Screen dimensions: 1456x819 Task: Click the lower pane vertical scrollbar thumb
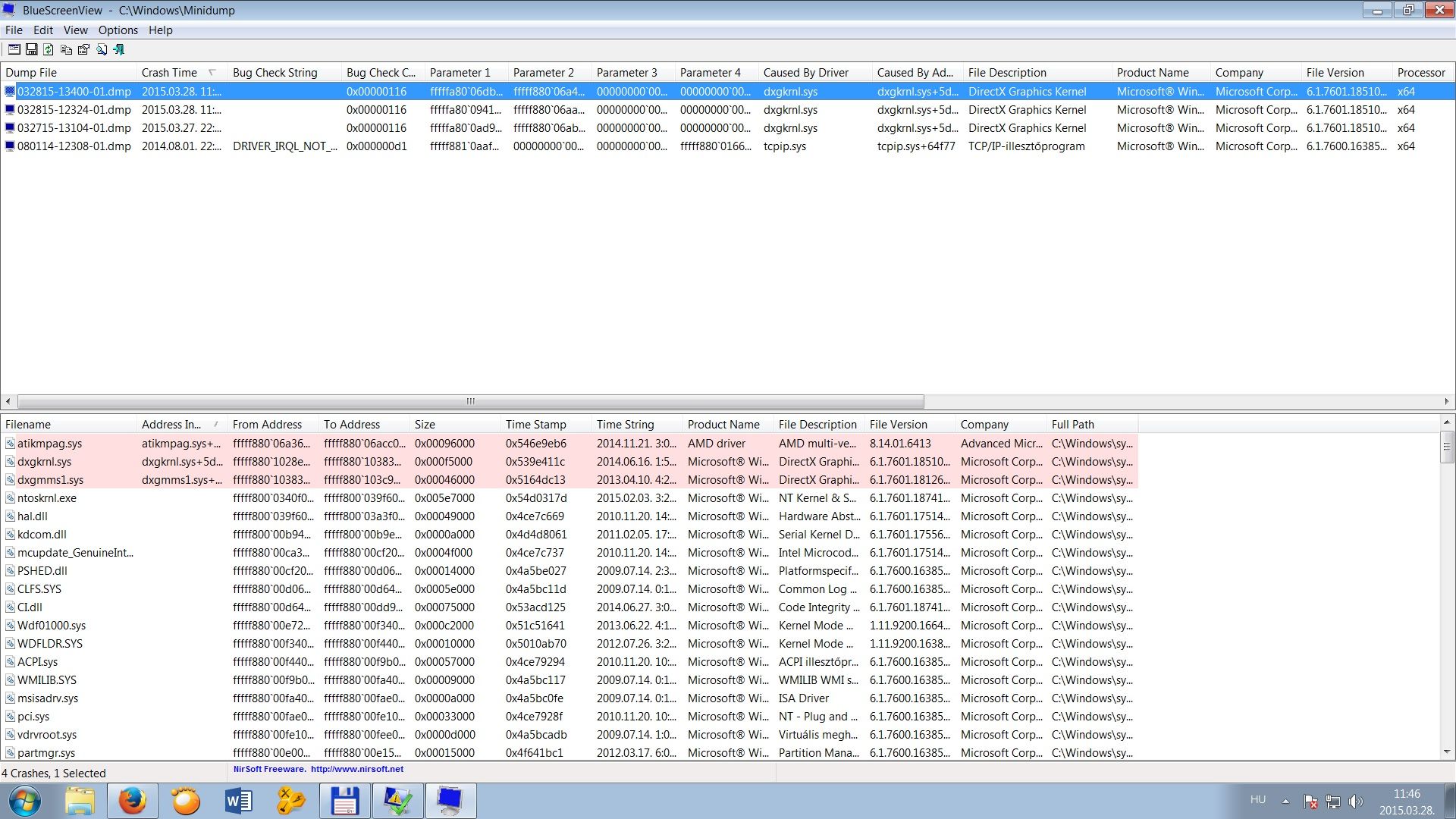click(x=1447, y=447)
